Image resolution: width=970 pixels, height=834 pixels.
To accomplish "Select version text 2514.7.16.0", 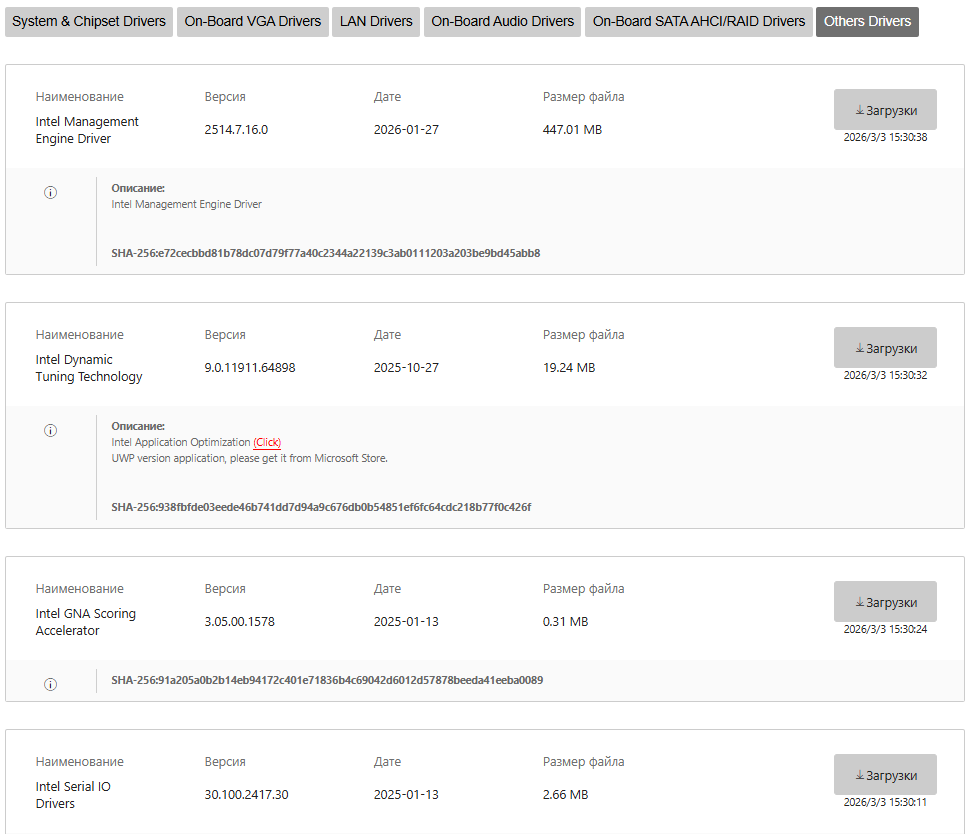I will 236,130.
